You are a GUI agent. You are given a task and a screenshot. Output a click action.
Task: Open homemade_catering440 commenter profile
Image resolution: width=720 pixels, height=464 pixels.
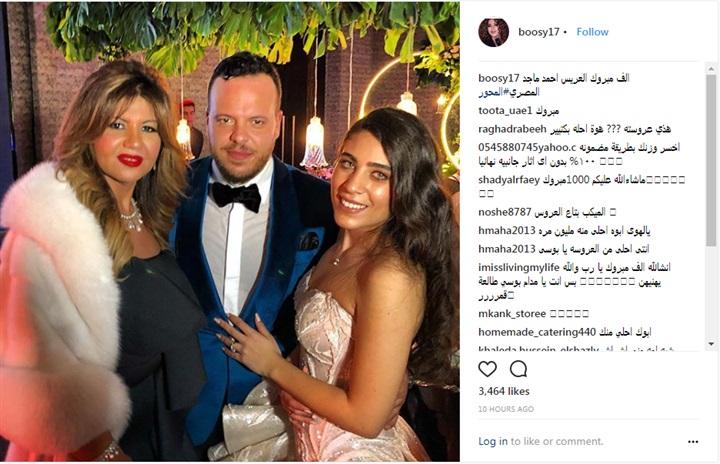pos(537,332)
